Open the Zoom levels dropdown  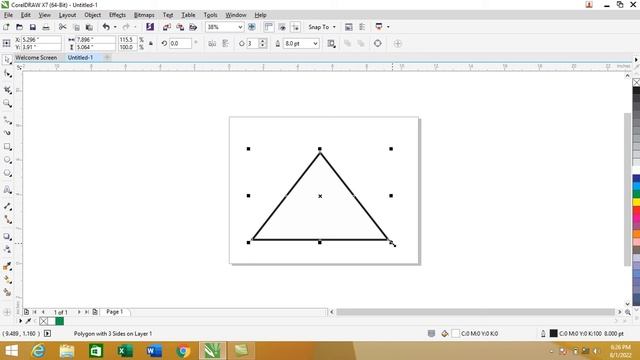coord(240,27)
